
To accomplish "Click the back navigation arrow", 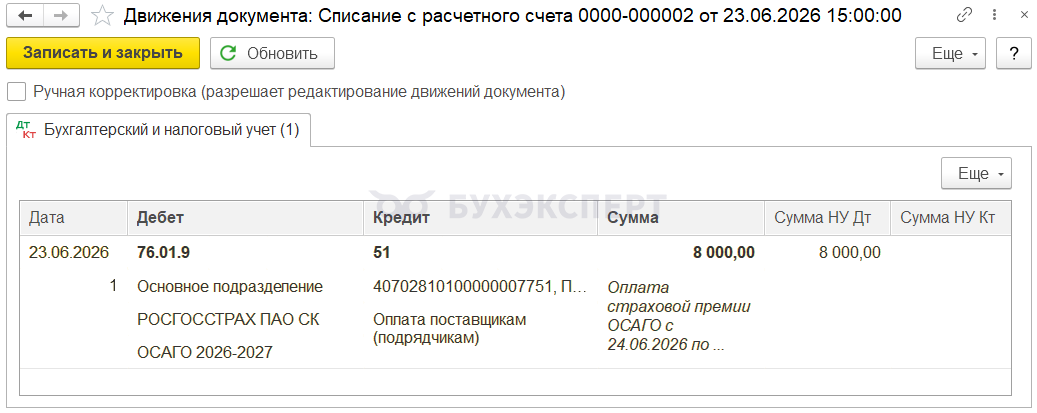I will tap(25, 16).
